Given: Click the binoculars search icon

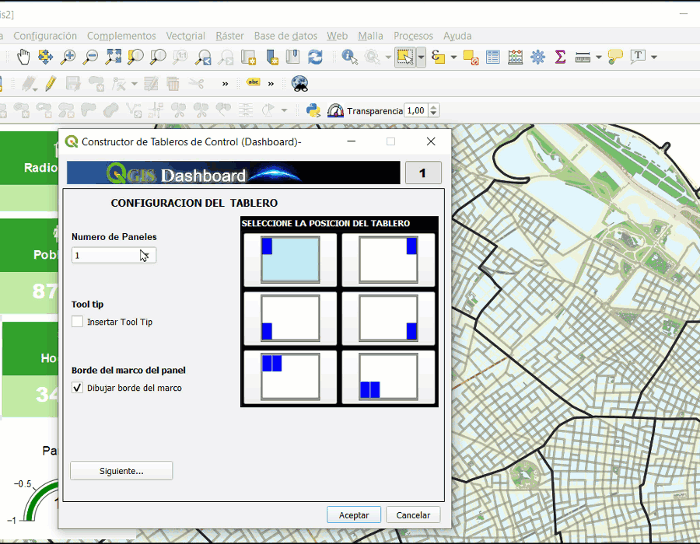Looking at the screenshot, I should coord(299,83).
